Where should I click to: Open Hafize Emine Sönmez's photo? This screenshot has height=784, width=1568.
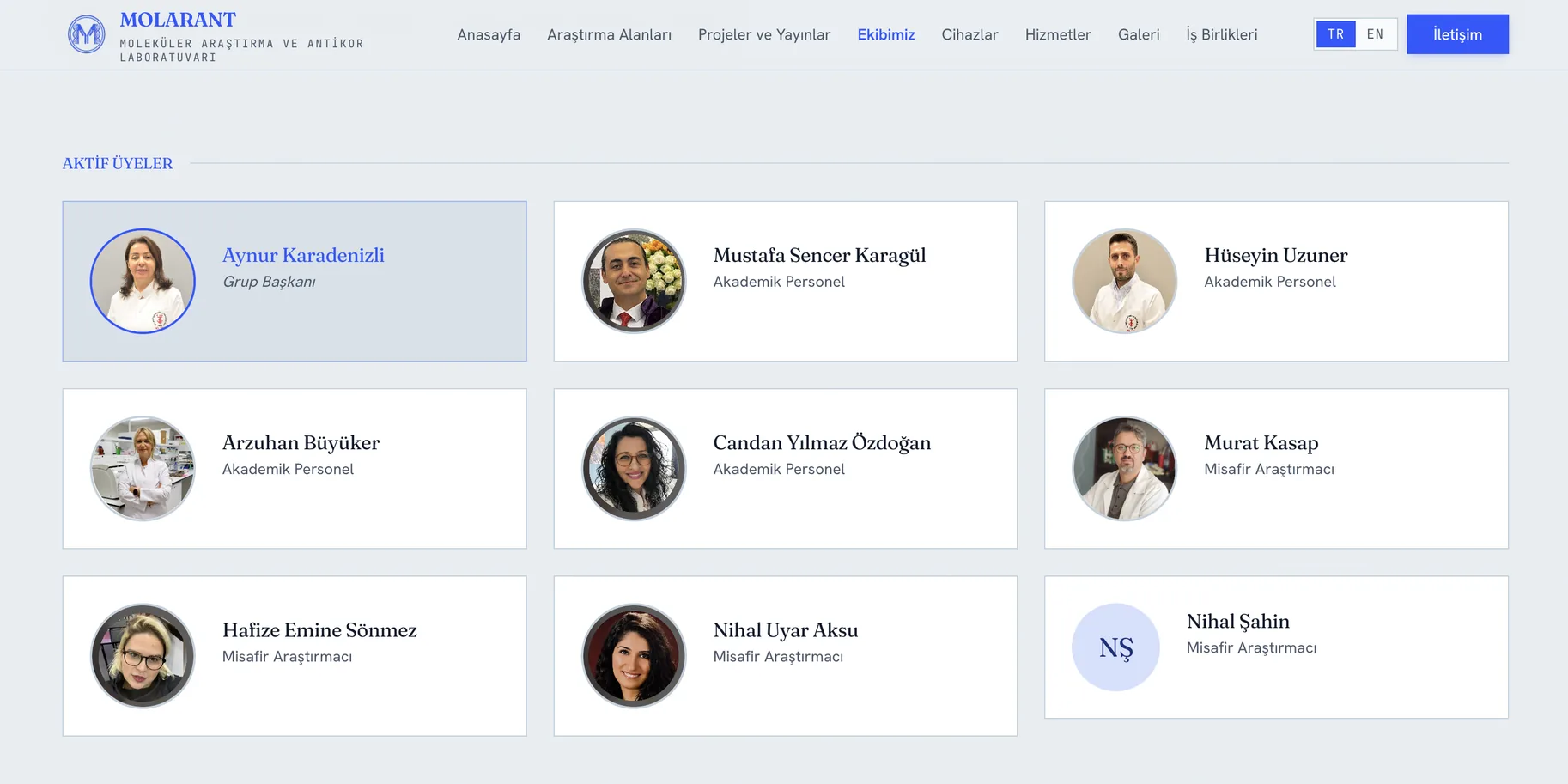click(143, 655)
